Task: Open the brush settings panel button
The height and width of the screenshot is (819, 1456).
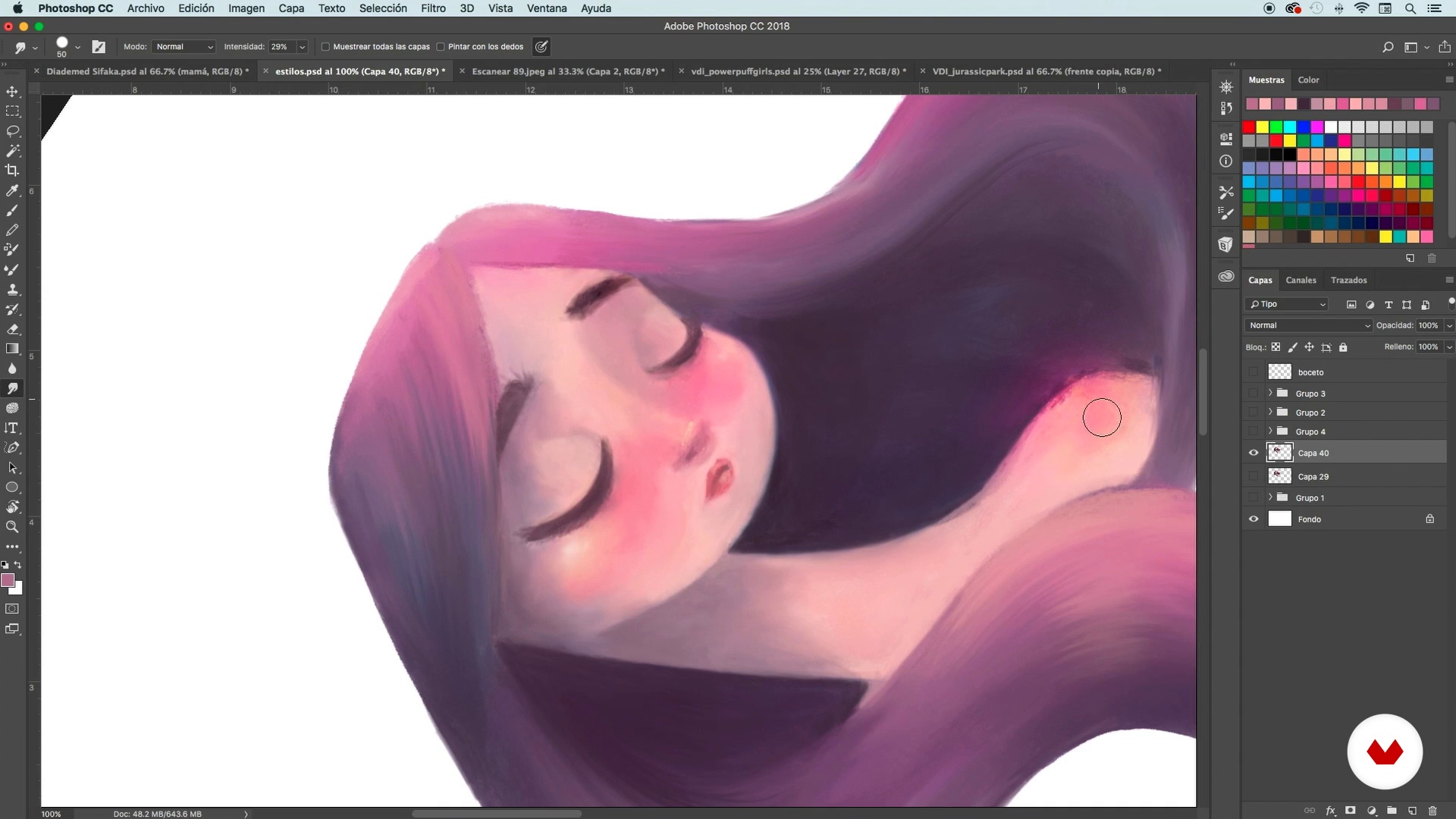Action: [99, 47]
